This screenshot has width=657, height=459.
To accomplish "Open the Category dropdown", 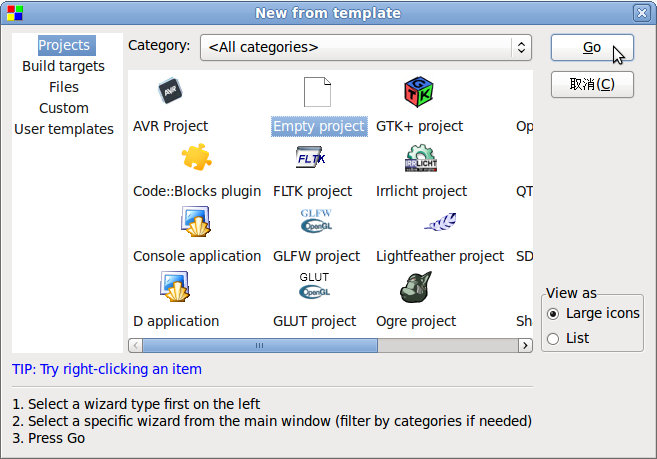I will [x=366, y=47].
